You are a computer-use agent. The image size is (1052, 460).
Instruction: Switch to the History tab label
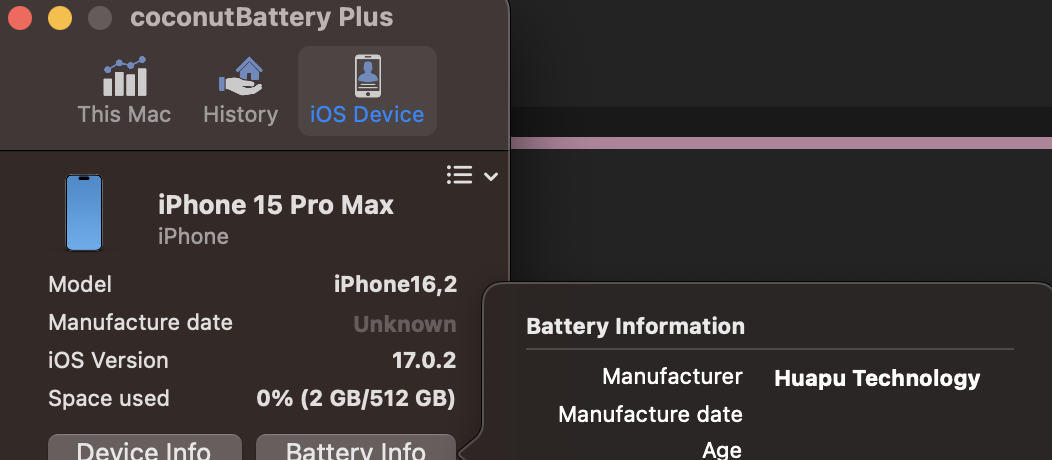tap(241, 115)
